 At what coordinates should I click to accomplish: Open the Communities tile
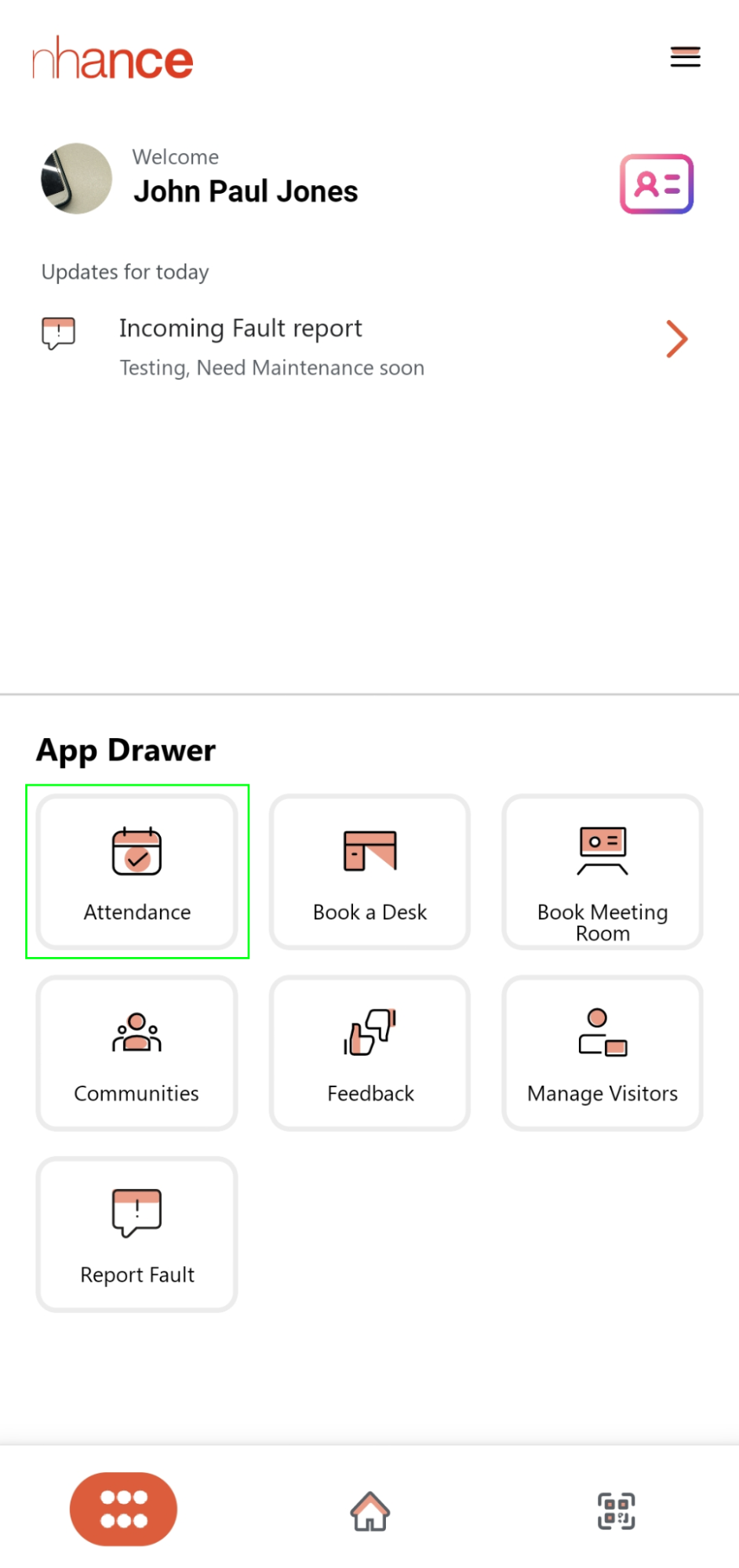137,1053
